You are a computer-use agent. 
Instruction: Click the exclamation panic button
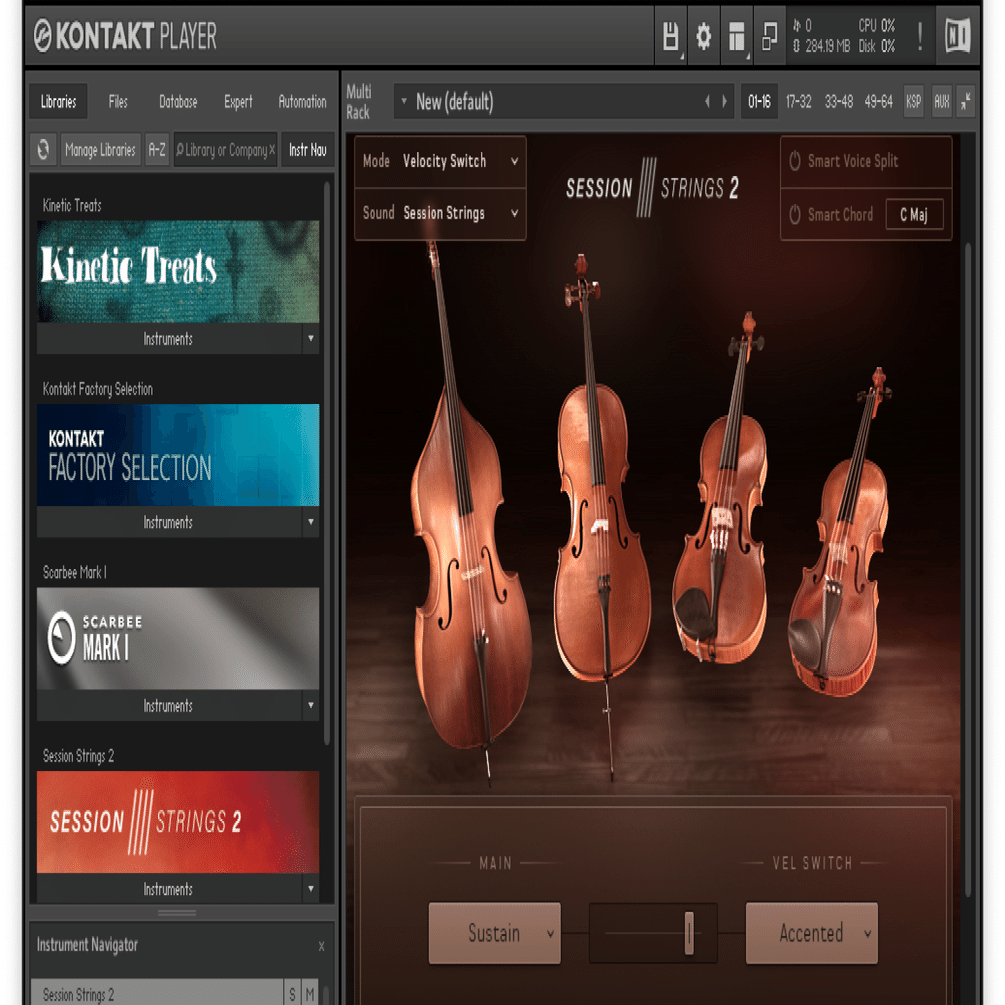[x=920, y=36]
